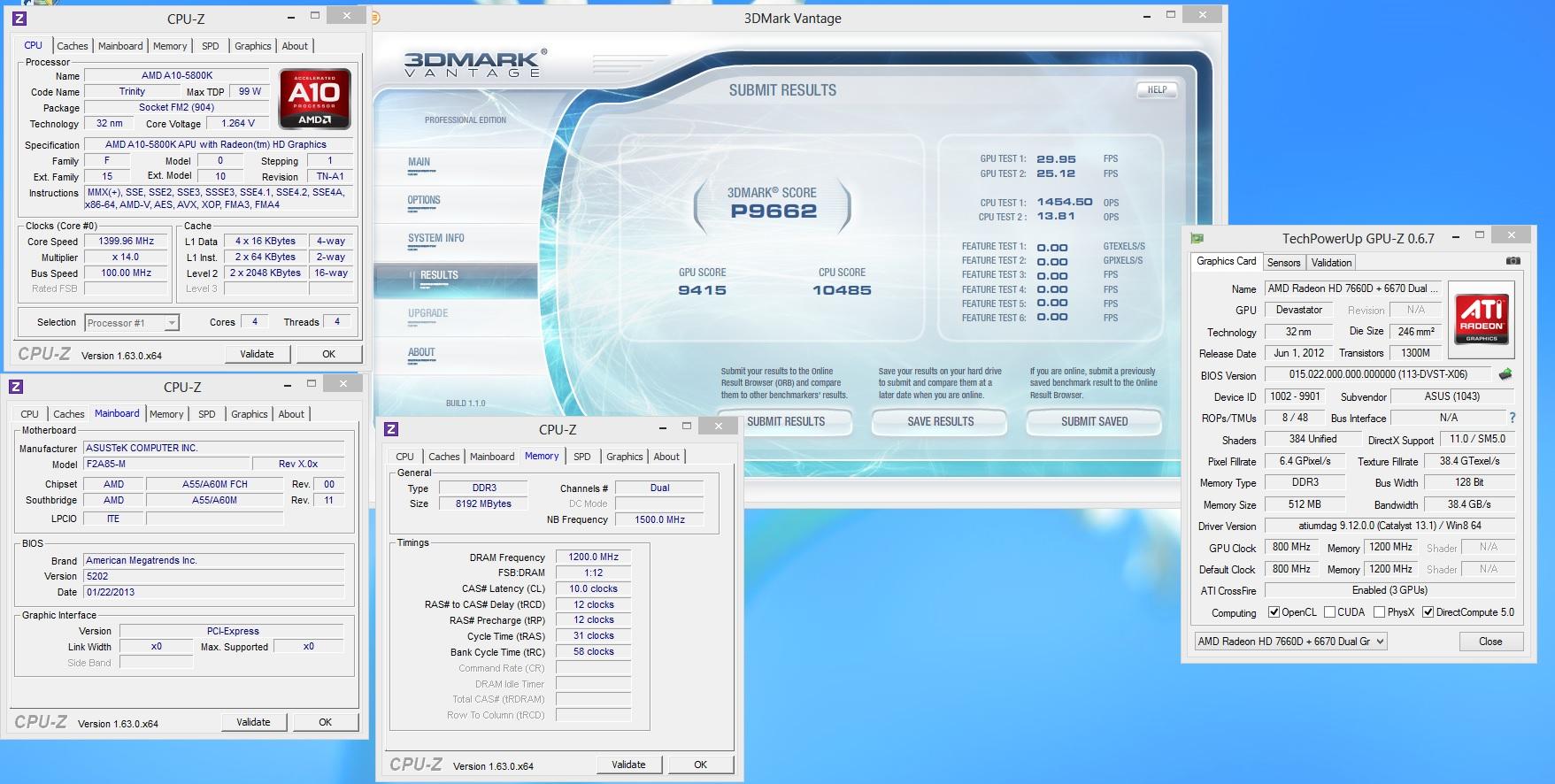
Task: Click Validate in the Mainboard window
Action: click(x=253, y=722)
